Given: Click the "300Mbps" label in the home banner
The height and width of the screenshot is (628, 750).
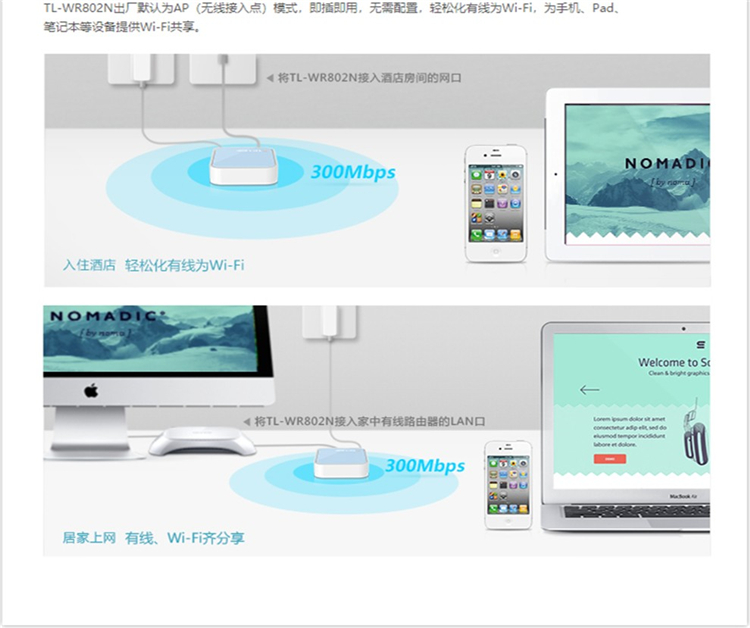Looking at the screenshot, I should tap(425, 465).
